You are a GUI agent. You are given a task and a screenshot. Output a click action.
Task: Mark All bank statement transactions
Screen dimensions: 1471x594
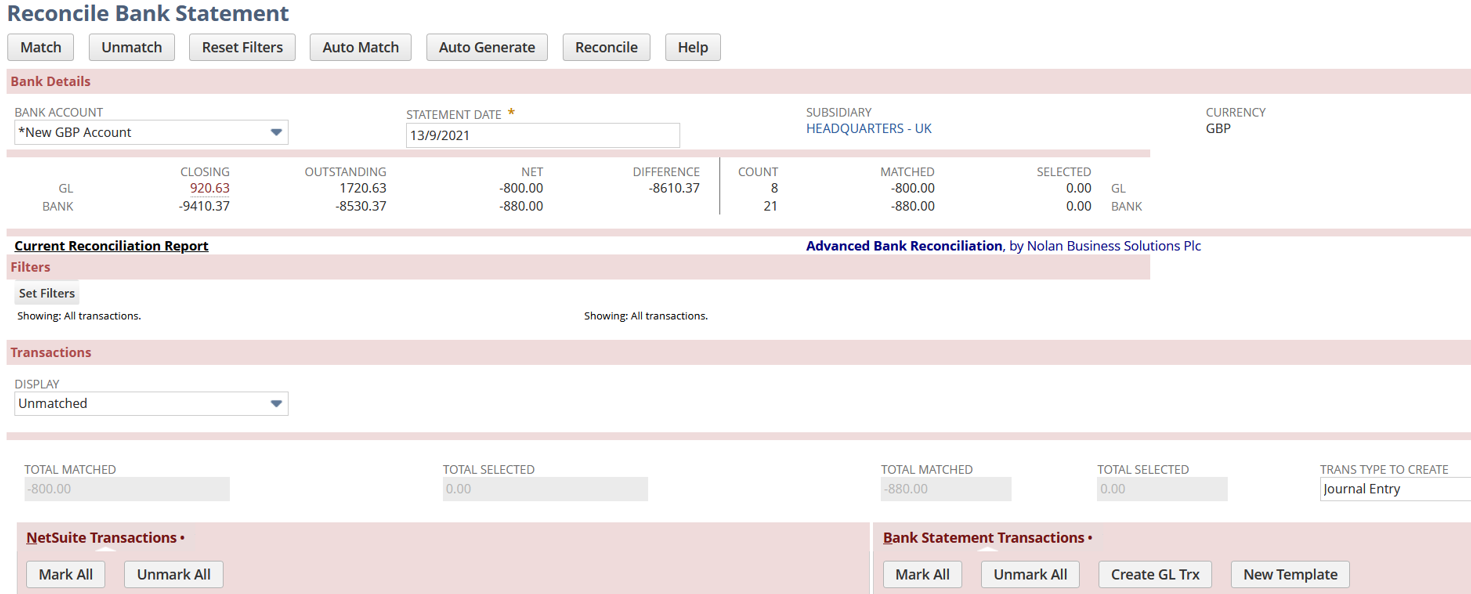pos(922,574)
